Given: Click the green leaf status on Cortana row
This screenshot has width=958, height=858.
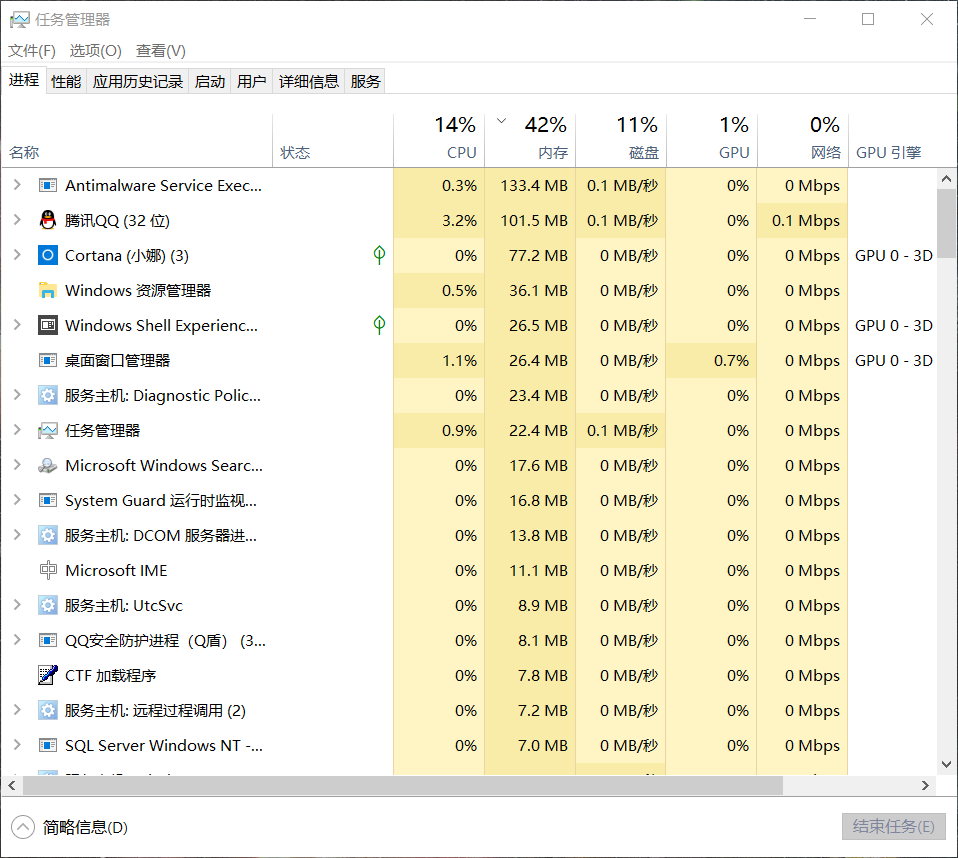Looking at the screenshot, I should (x=379, y=255).
